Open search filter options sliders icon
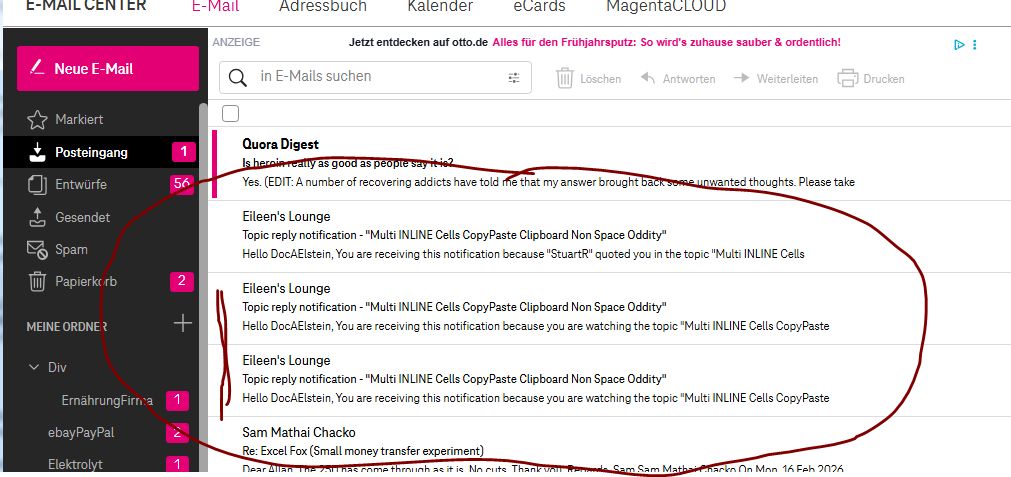The image size is (1011, 477). click(x=514, y=78)
